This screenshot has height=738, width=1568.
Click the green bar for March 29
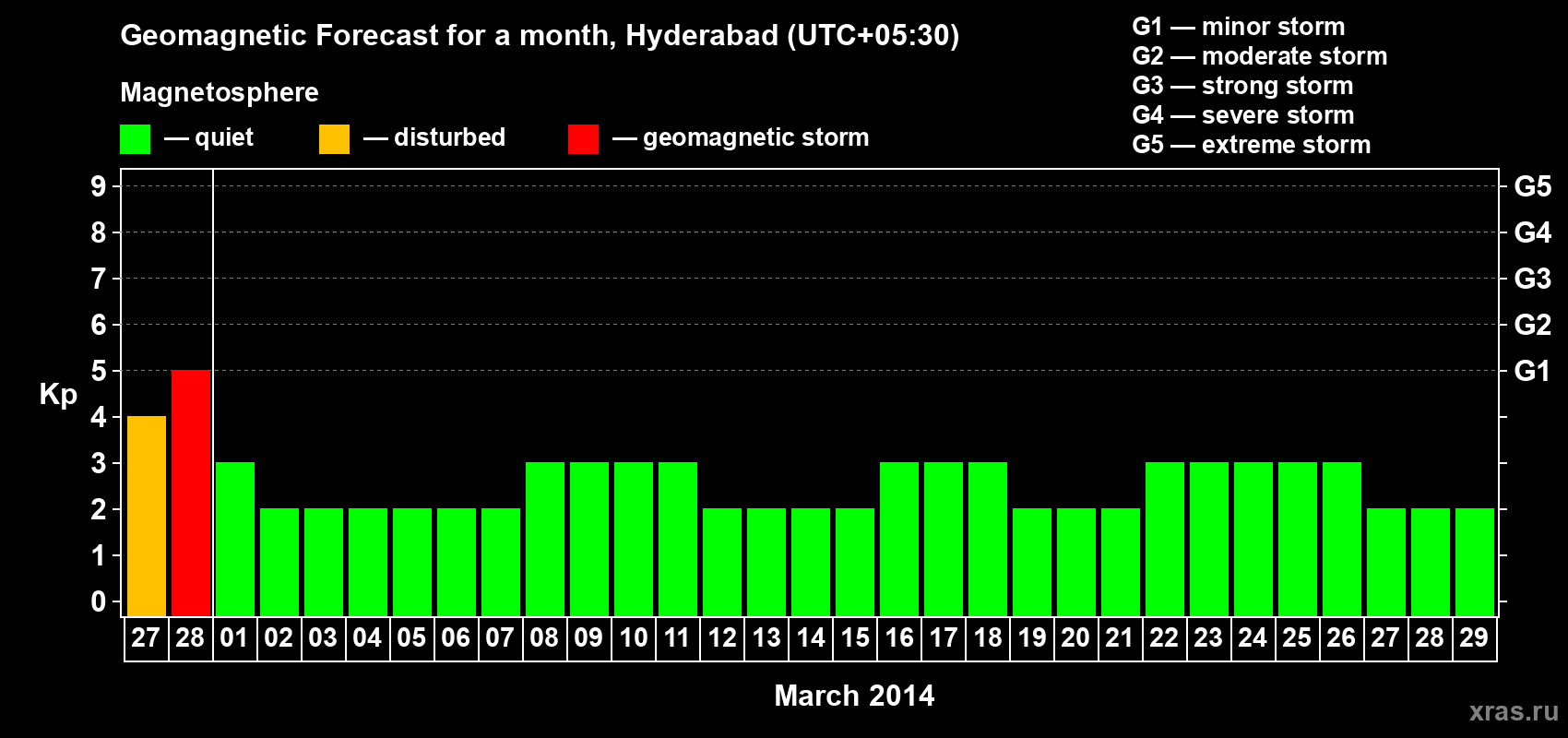1475,563
